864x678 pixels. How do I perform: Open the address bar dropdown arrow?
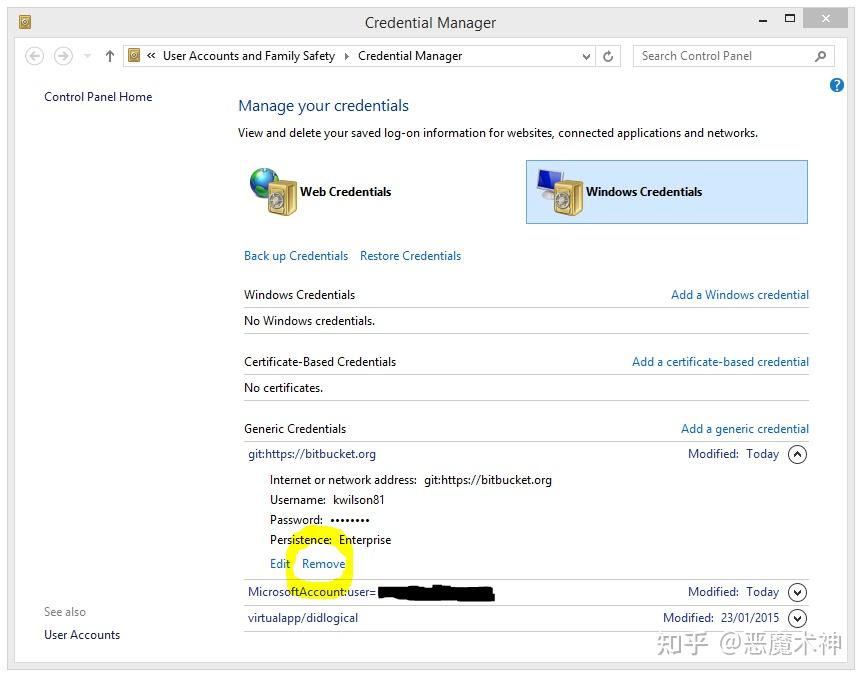pos(588,56)
